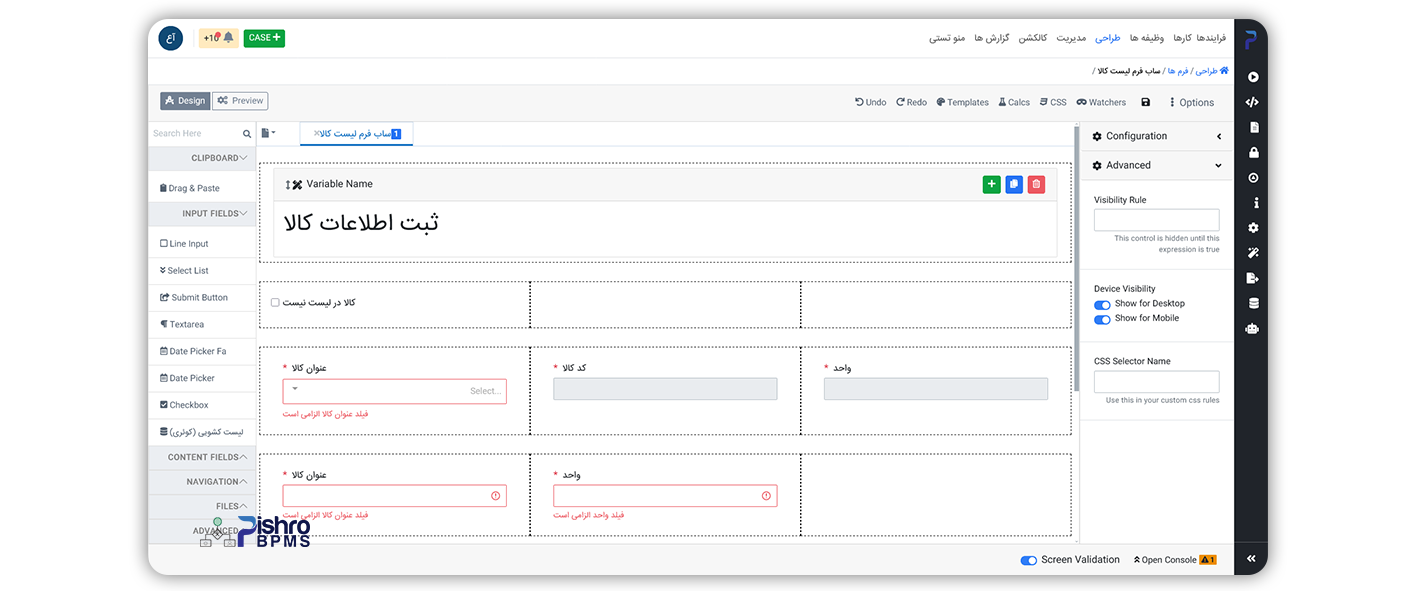Check the 'کالا در لیست نیست' checkbox
The image size is (1416, 591).
tap(275, 302)
